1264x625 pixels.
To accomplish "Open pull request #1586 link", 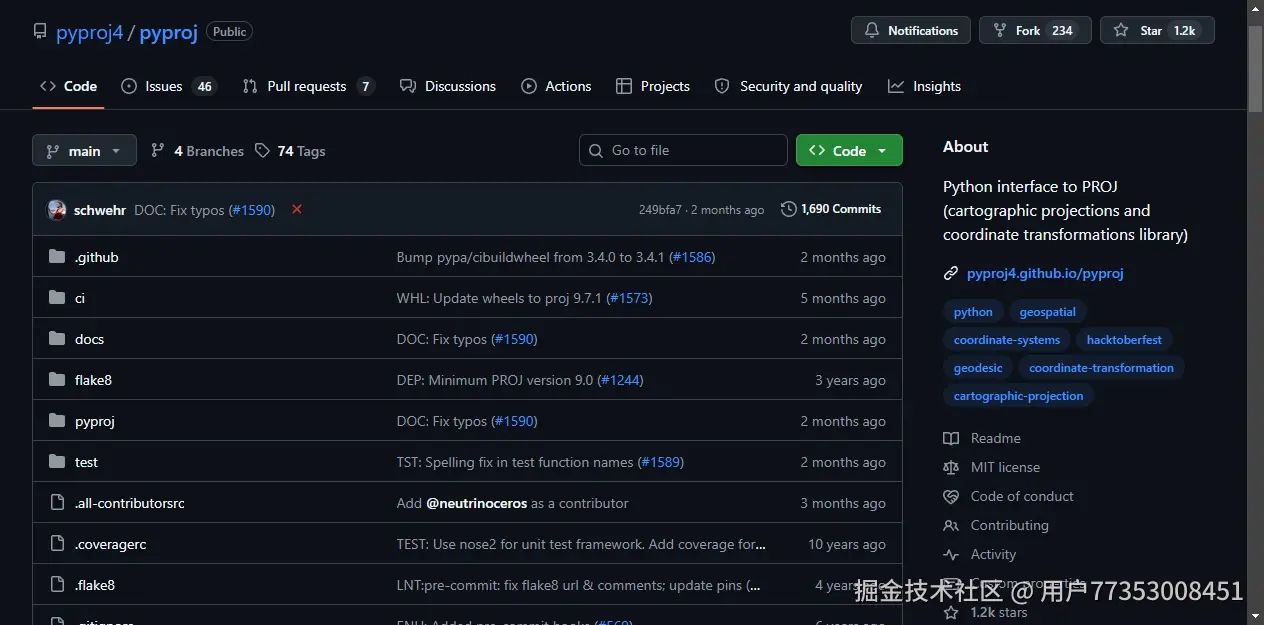I will [692, 257].
